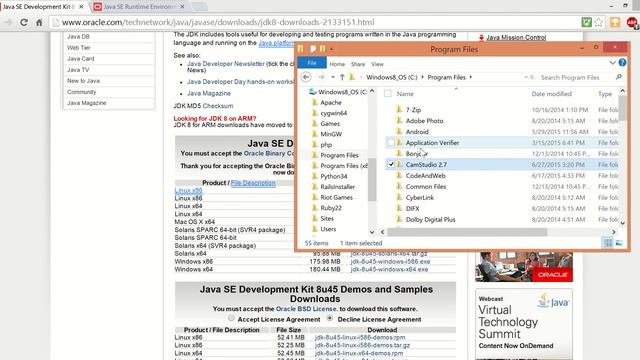Click the file list vertical scrollbar thumb
This screenshot has width=640, height=360.
click(x=622, y=108)
